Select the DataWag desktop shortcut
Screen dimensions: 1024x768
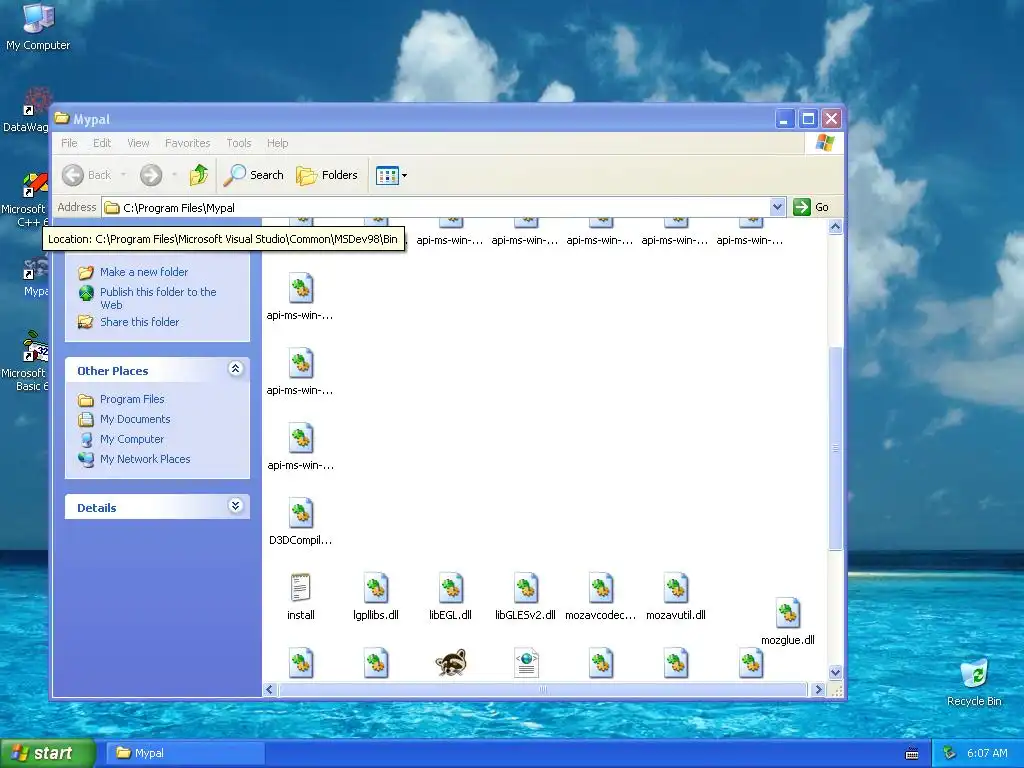point(26,110)
